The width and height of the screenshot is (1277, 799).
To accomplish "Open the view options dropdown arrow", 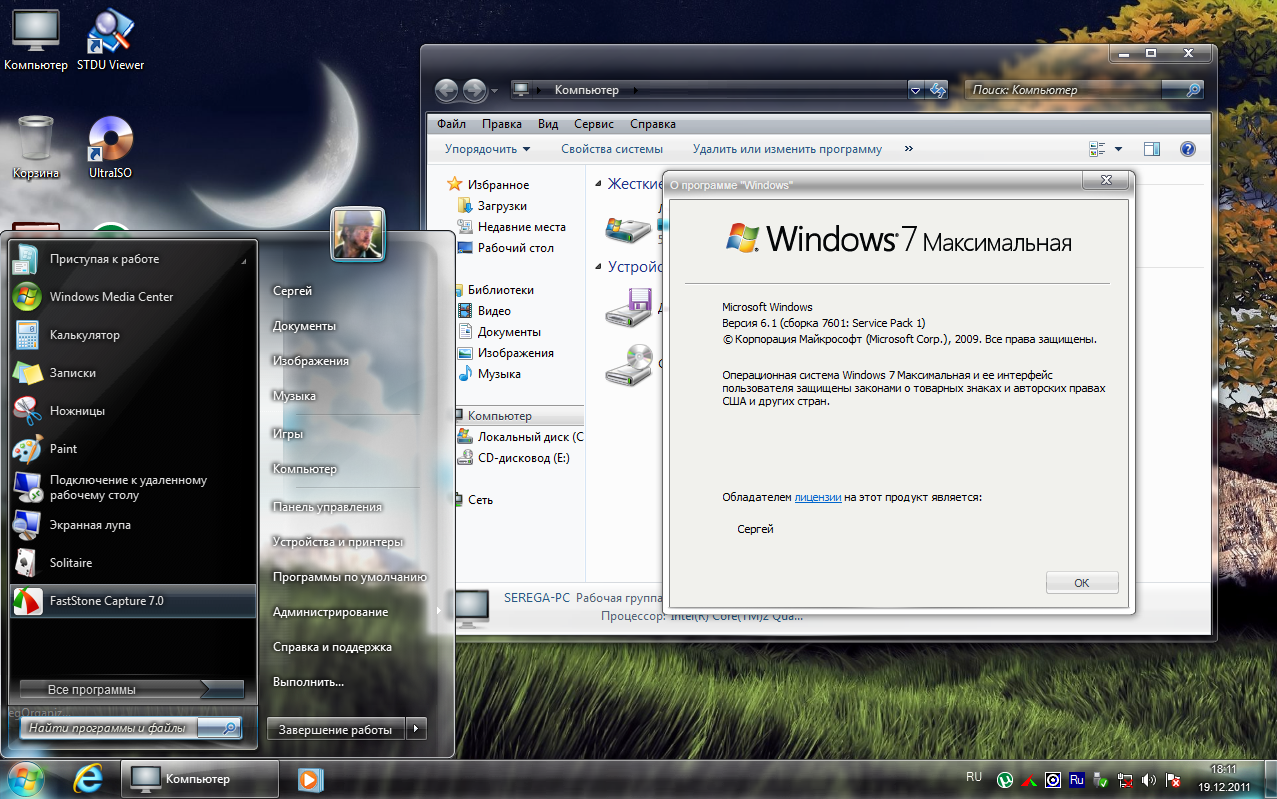I will 1118,149.
